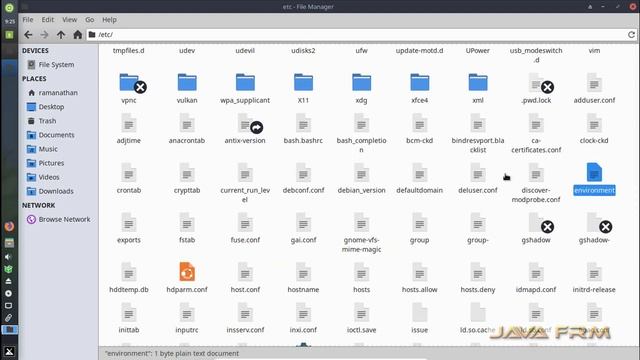This screenshot has height=360, width=640.
Task: Open ramanathan home in Places
Action: [52, 93]
